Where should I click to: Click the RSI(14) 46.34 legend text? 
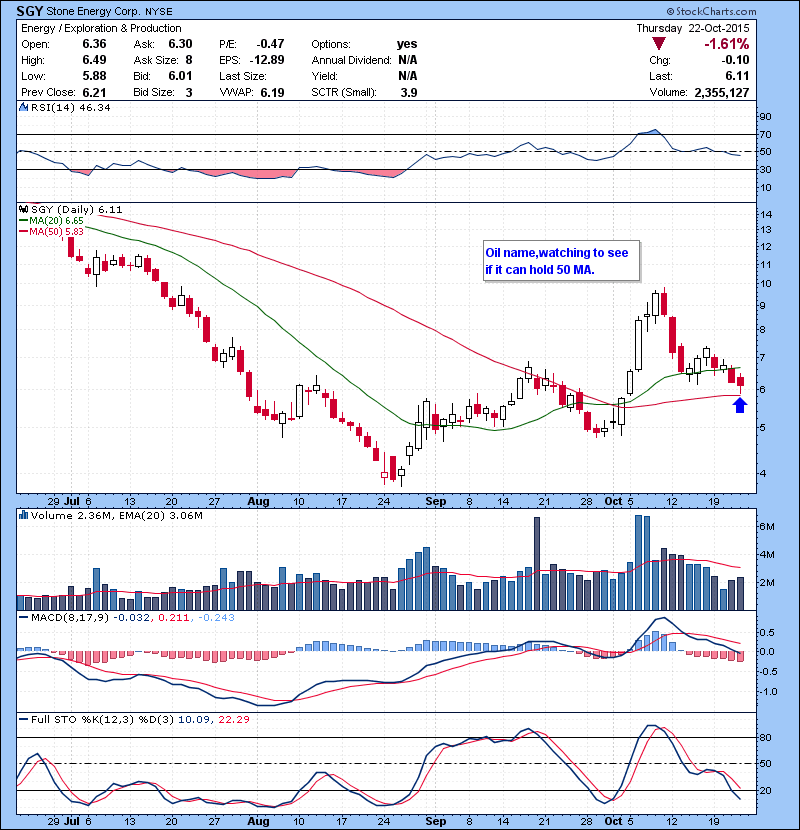coord(70,107)
